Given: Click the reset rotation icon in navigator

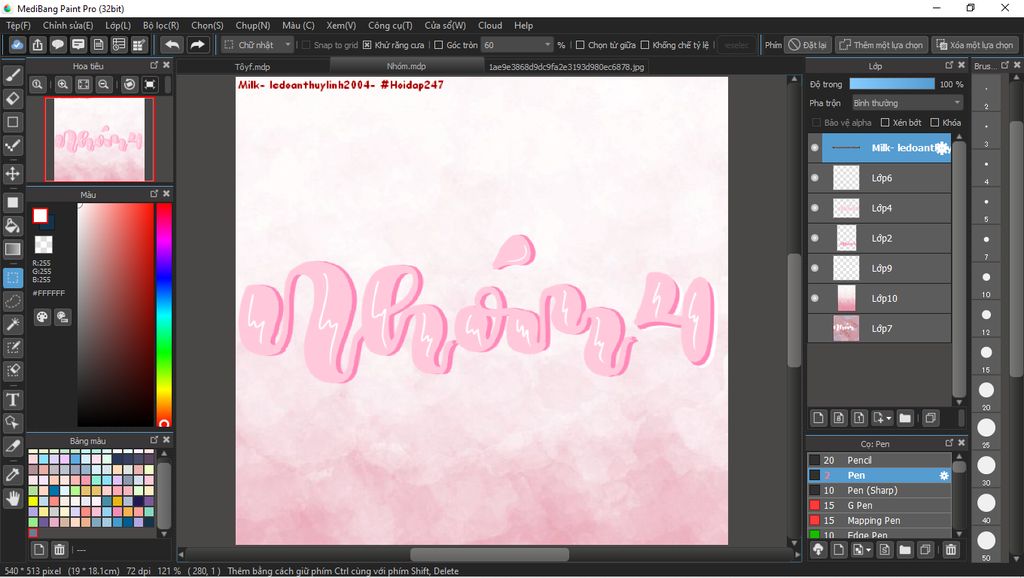Looking at the screenshot, I should [129, 84].
